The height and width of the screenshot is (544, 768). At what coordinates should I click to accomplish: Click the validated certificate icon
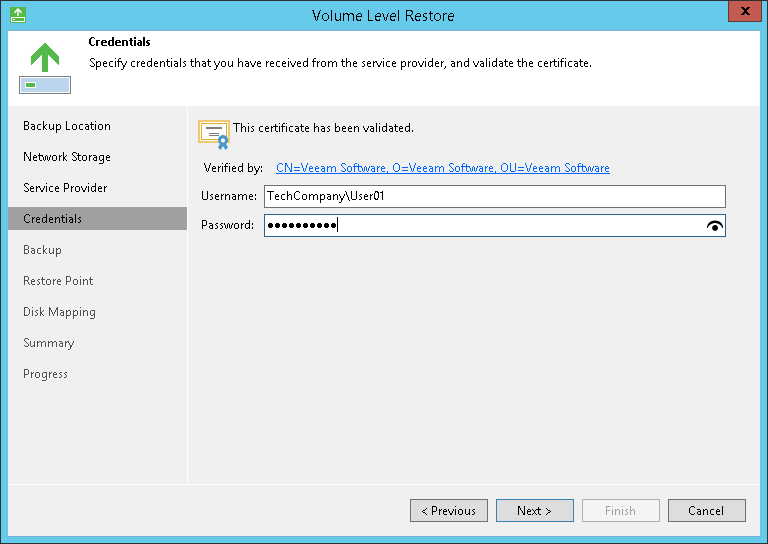coord(214,133)
